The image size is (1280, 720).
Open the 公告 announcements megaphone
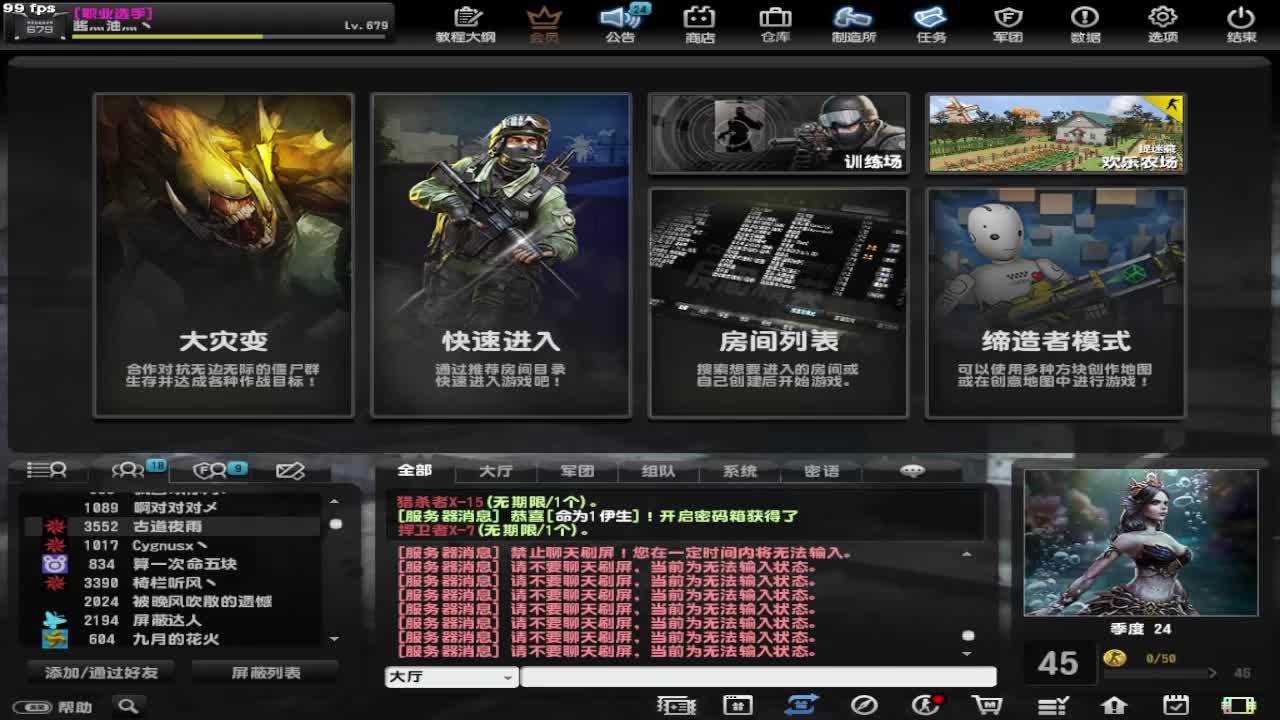pyautogui.click(x=621, y=24)
